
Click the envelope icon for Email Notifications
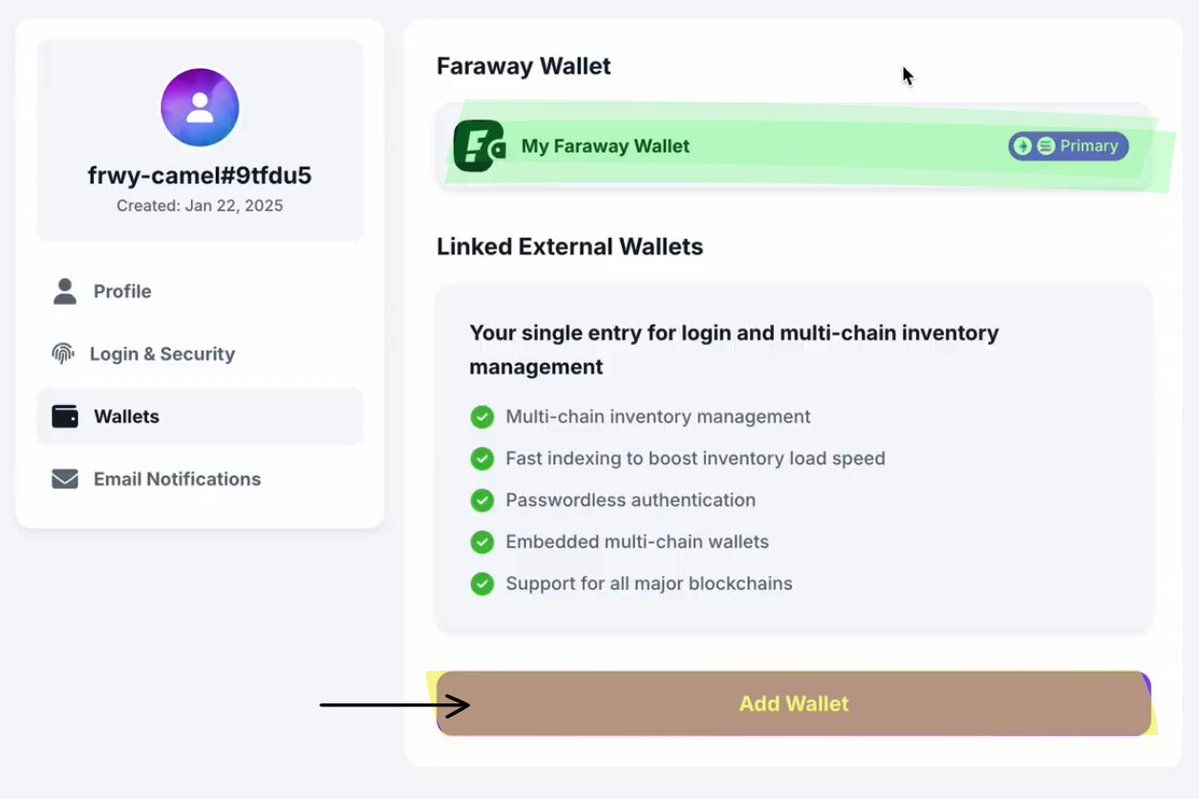pyautogui.click(x=65, y=479)
